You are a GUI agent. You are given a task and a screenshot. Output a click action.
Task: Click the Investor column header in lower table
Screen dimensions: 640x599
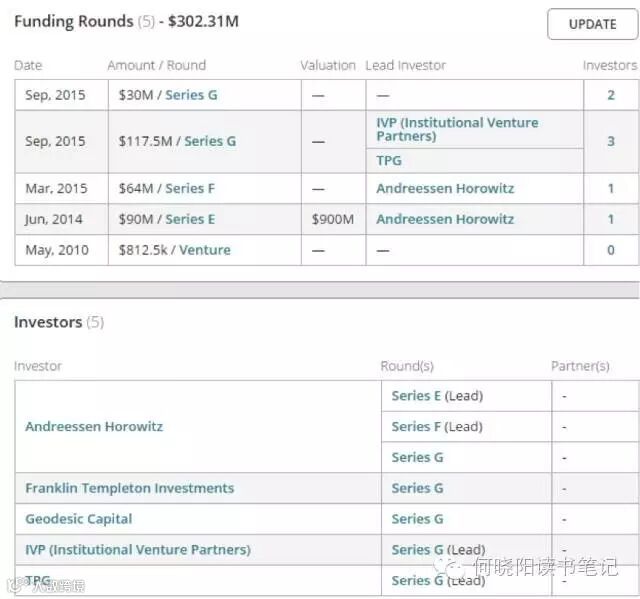(x=38, y=366)
